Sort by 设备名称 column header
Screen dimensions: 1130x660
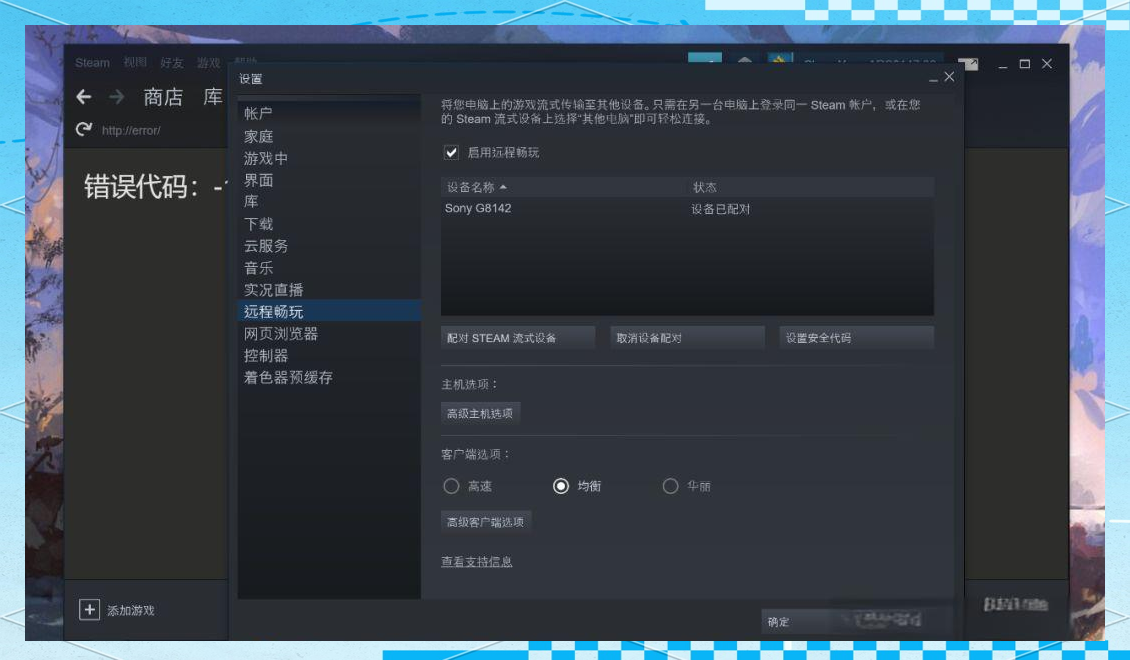[477, 187]
